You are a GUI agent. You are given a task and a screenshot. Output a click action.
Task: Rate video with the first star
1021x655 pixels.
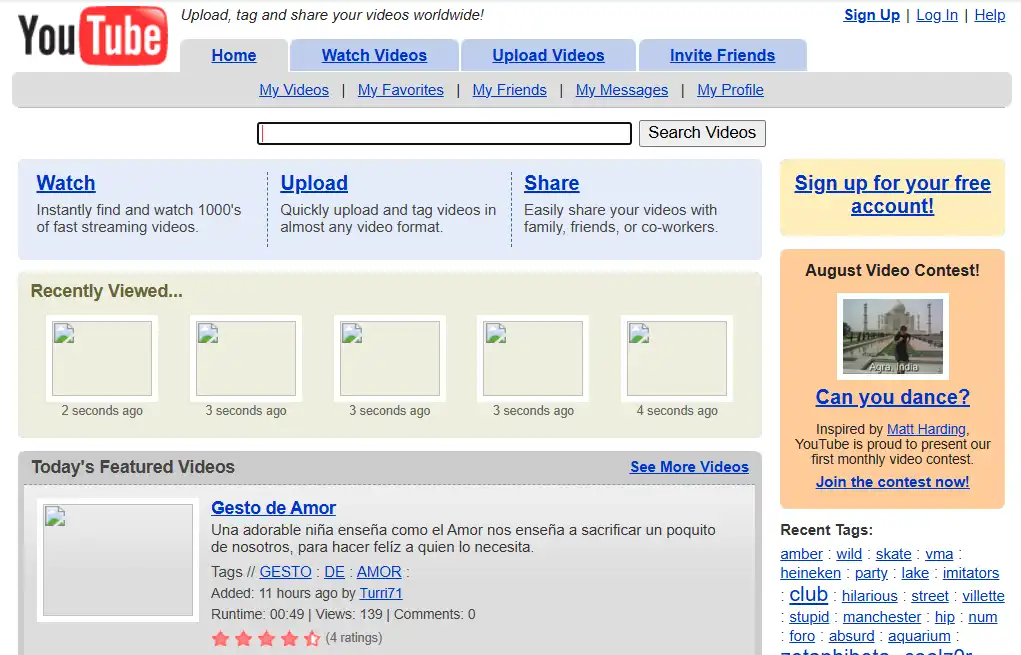pyautogui.click(x=221, y=638)
